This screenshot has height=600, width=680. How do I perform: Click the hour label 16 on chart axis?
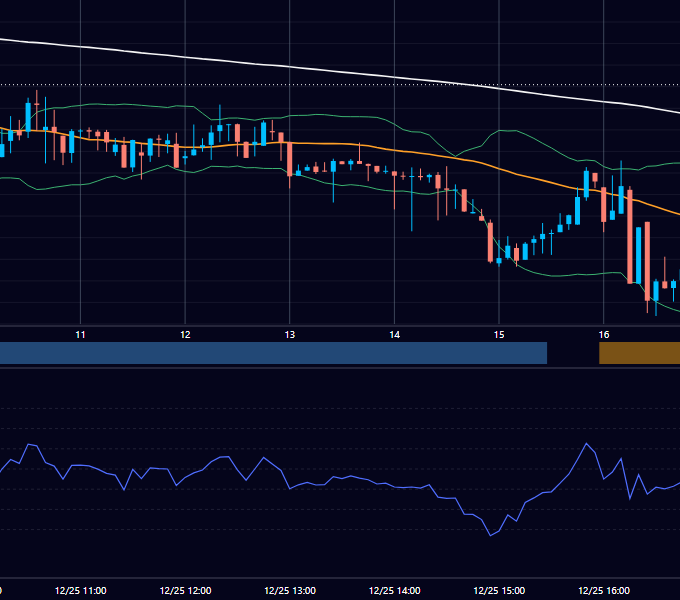pos(604,335)
